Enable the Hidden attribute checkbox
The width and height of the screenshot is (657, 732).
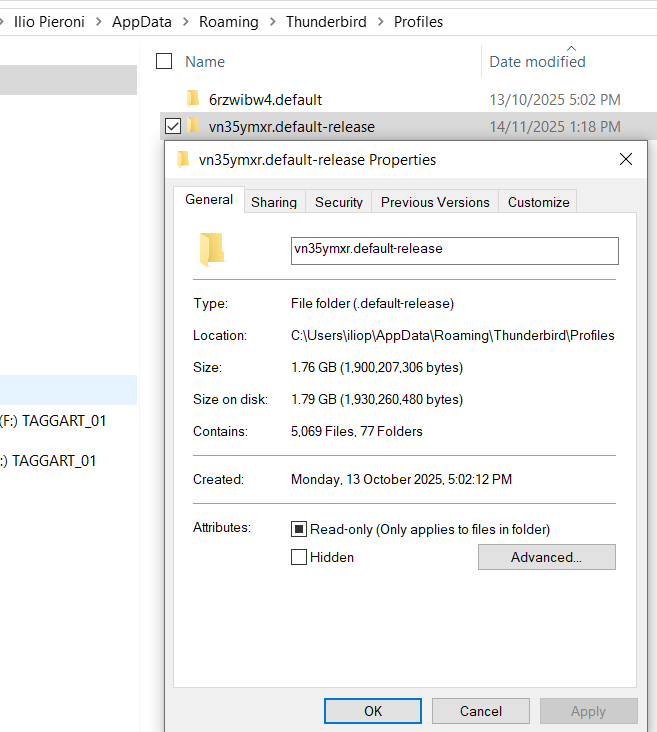click(x=299, y=557)
